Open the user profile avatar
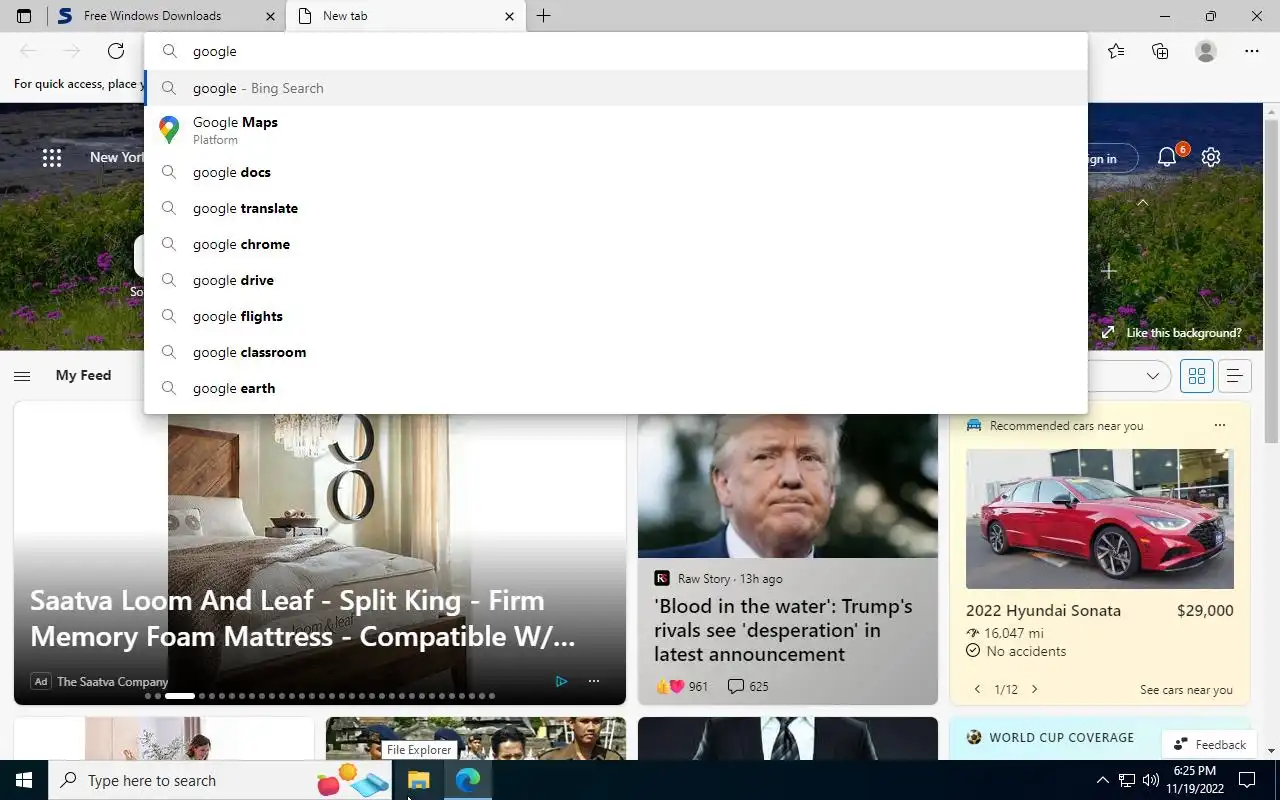 (x=1206, y=51)
